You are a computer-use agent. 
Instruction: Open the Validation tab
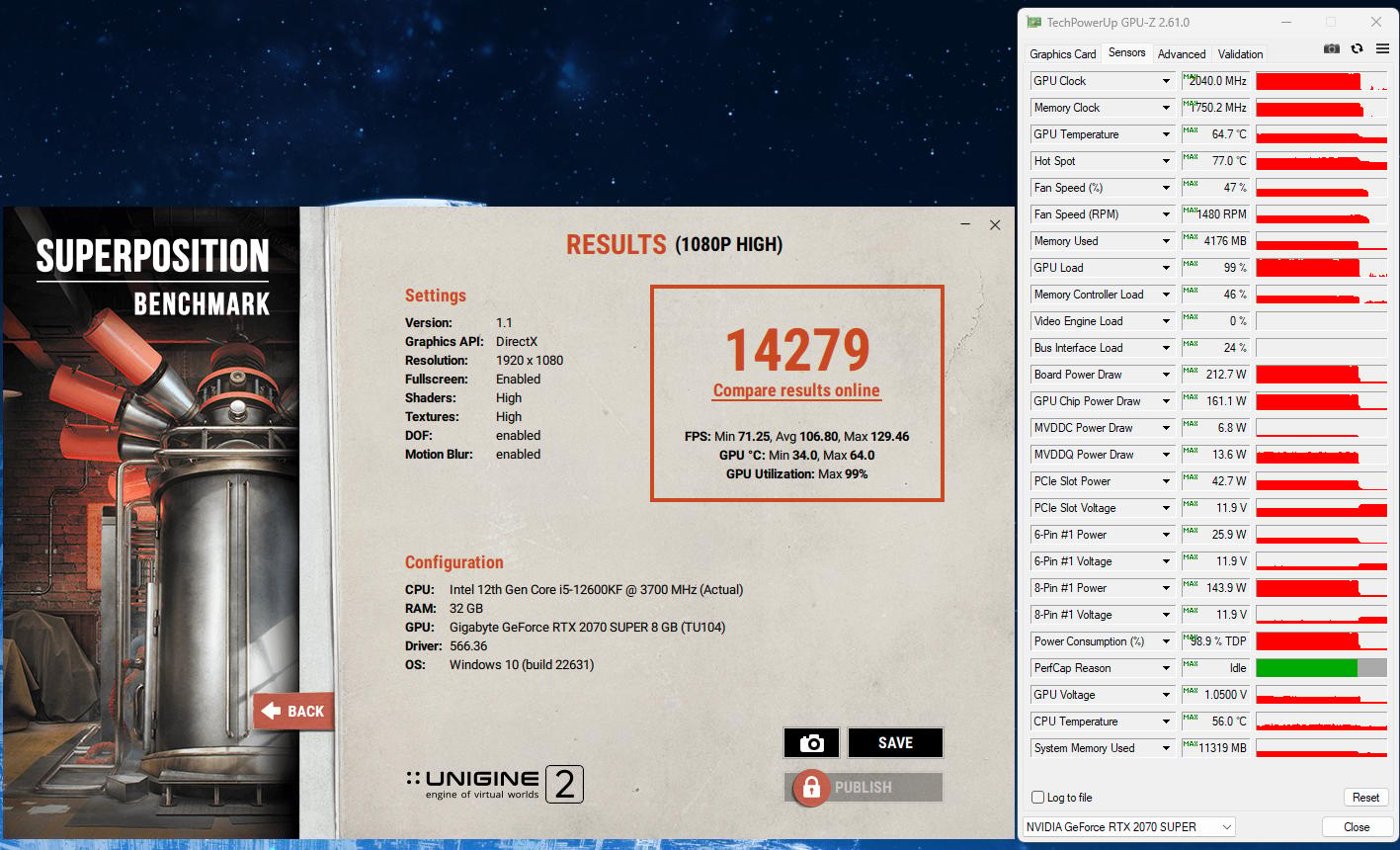point(1240,54)
